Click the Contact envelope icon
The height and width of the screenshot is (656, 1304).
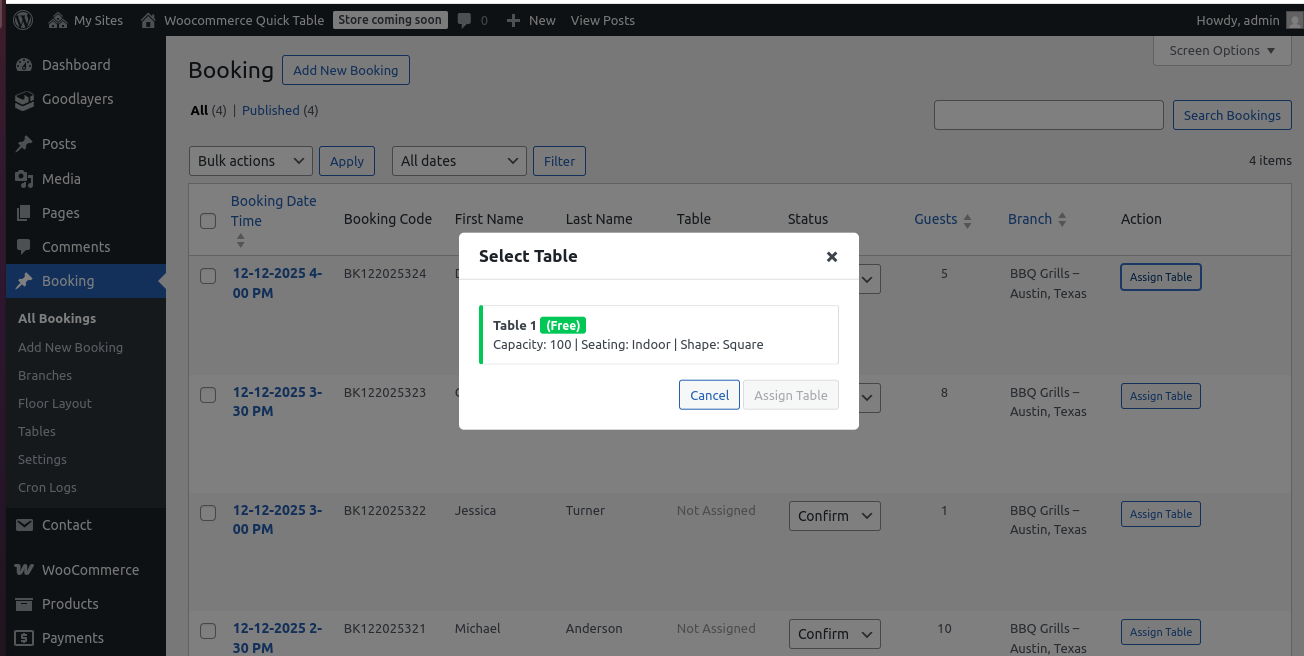pyautogui.click(x=25, y=525)
